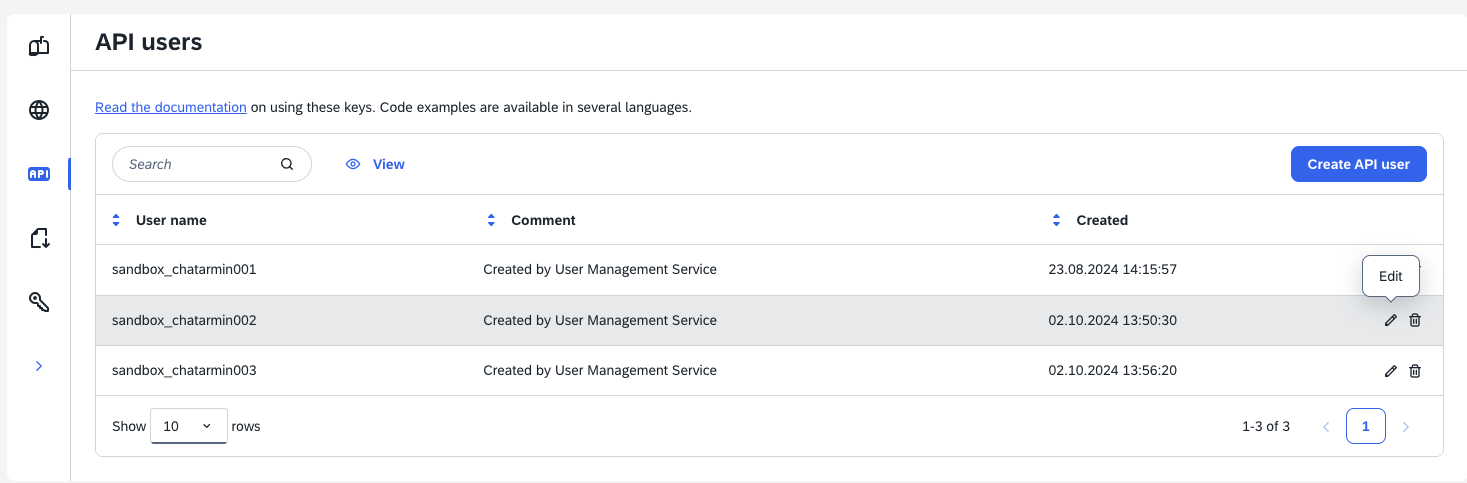Edit sandbox_chatarmin002 with the pencil icon
Image resolution: width=1467 pixels, height=483 pixels.
point(1390,320)
